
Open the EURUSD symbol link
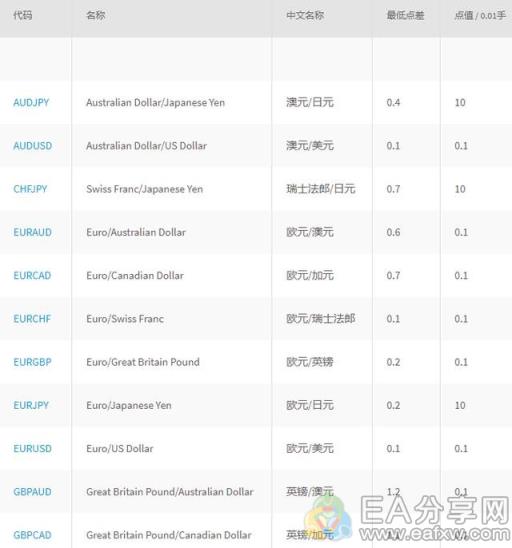(33, 449)
